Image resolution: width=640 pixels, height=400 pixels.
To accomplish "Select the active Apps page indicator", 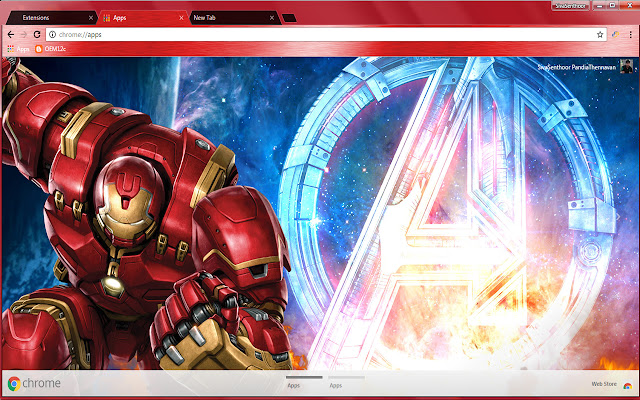I will coord(304,382).
